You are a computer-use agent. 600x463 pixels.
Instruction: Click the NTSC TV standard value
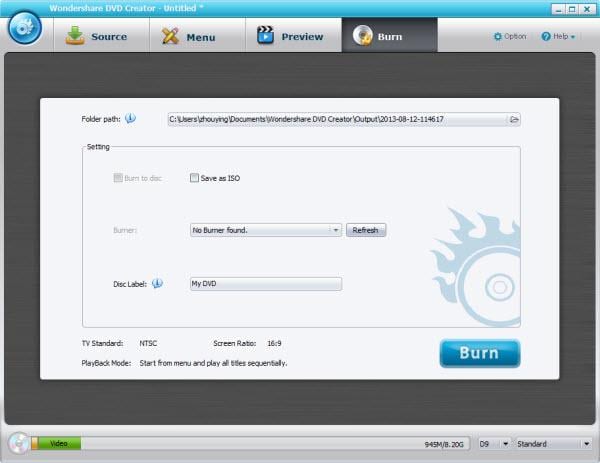(148, 343)
